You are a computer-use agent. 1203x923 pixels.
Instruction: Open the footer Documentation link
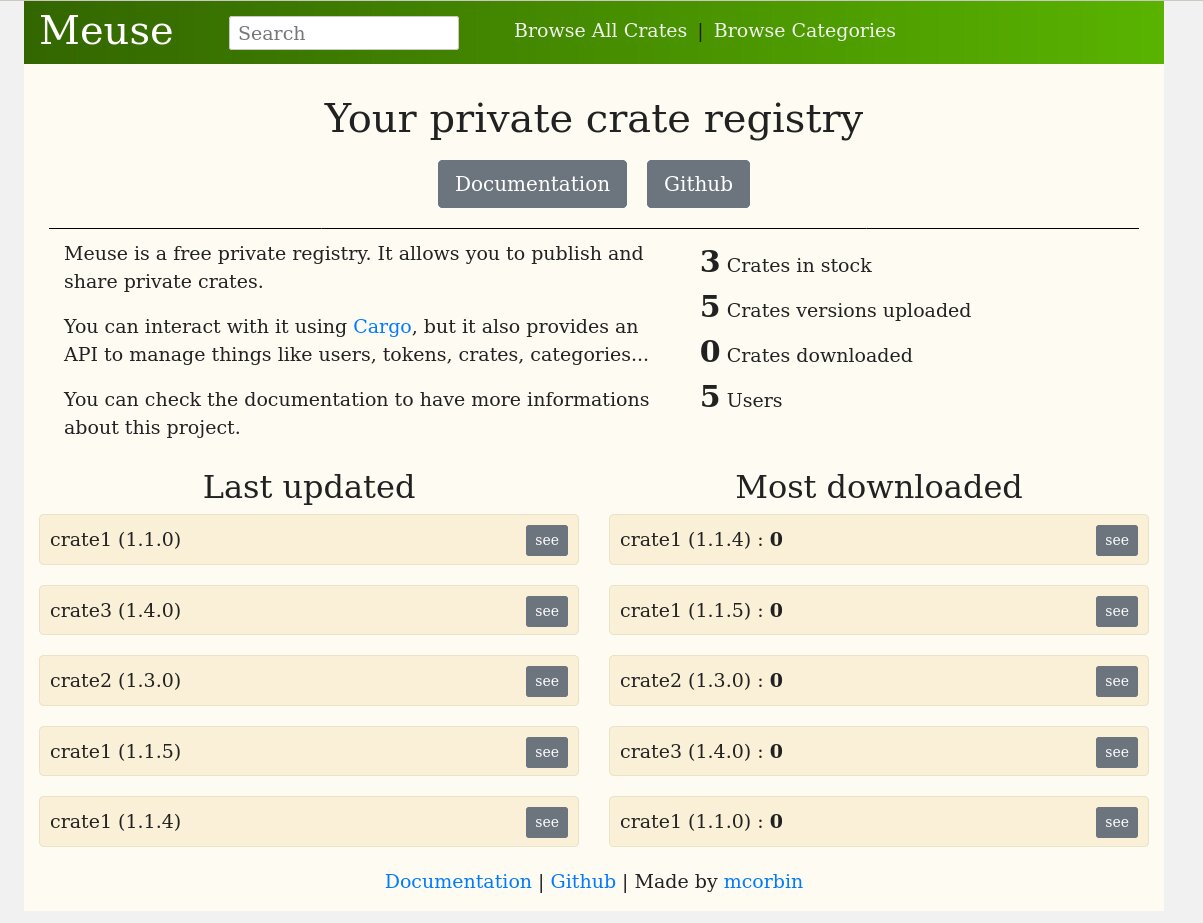458,882
